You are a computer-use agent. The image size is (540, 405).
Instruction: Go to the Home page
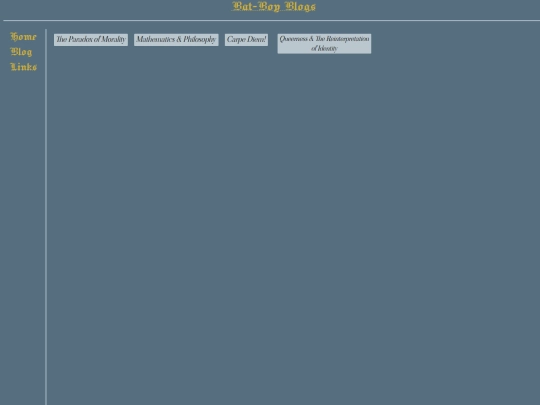(23, 37)
